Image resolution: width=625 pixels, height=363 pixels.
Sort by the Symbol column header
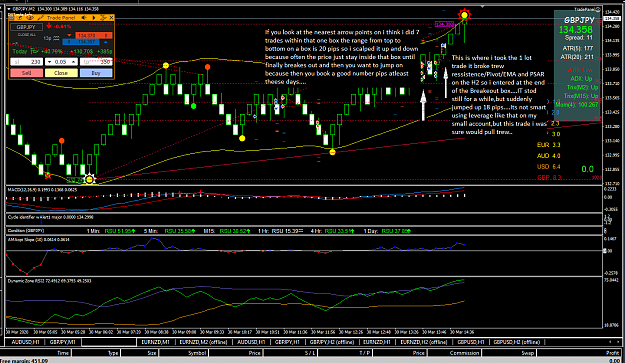click(183, 353)
